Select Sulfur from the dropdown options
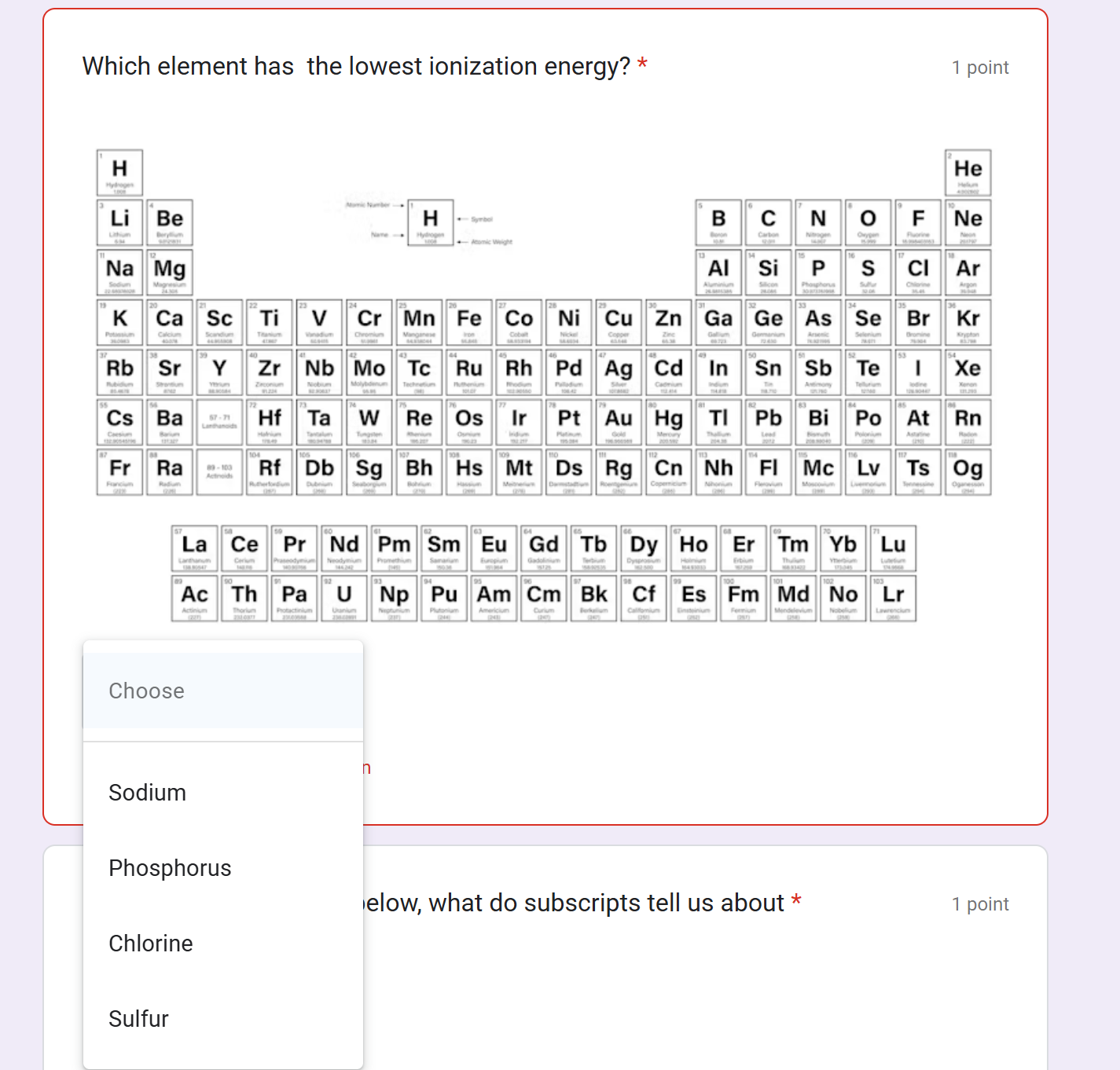This screenshot has width=1120, height=1070. 138,1018
